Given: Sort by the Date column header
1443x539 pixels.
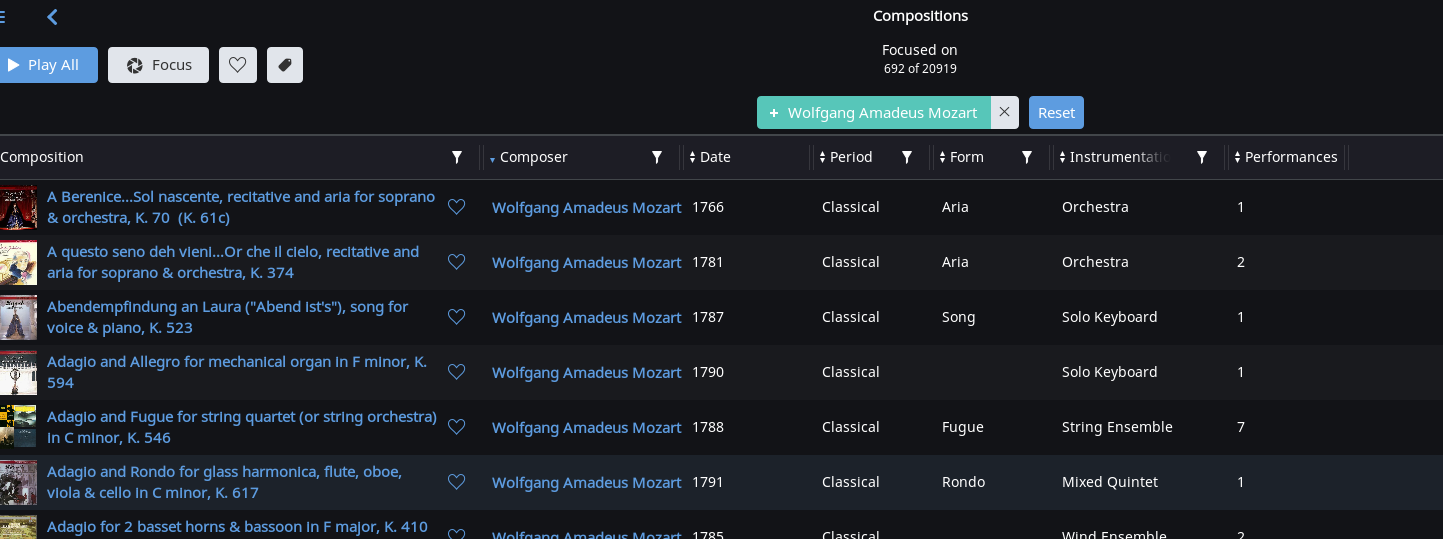Looking at the screenshot, I should 715,157.
